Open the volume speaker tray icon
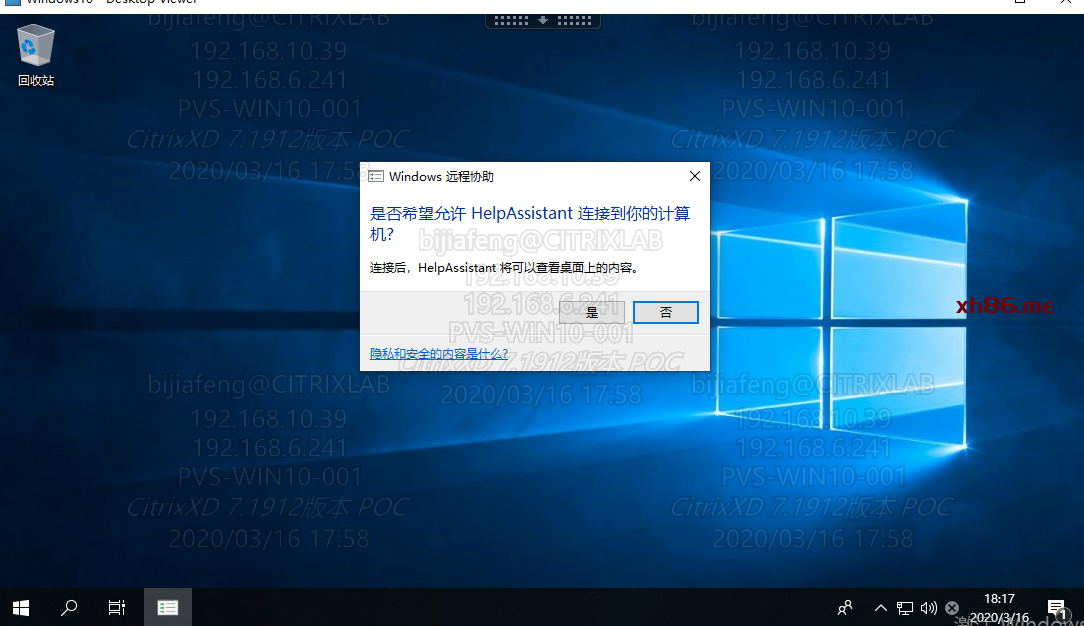This screenshot has height=626, width=1084. pyautogui.click(x=928, y=607)
